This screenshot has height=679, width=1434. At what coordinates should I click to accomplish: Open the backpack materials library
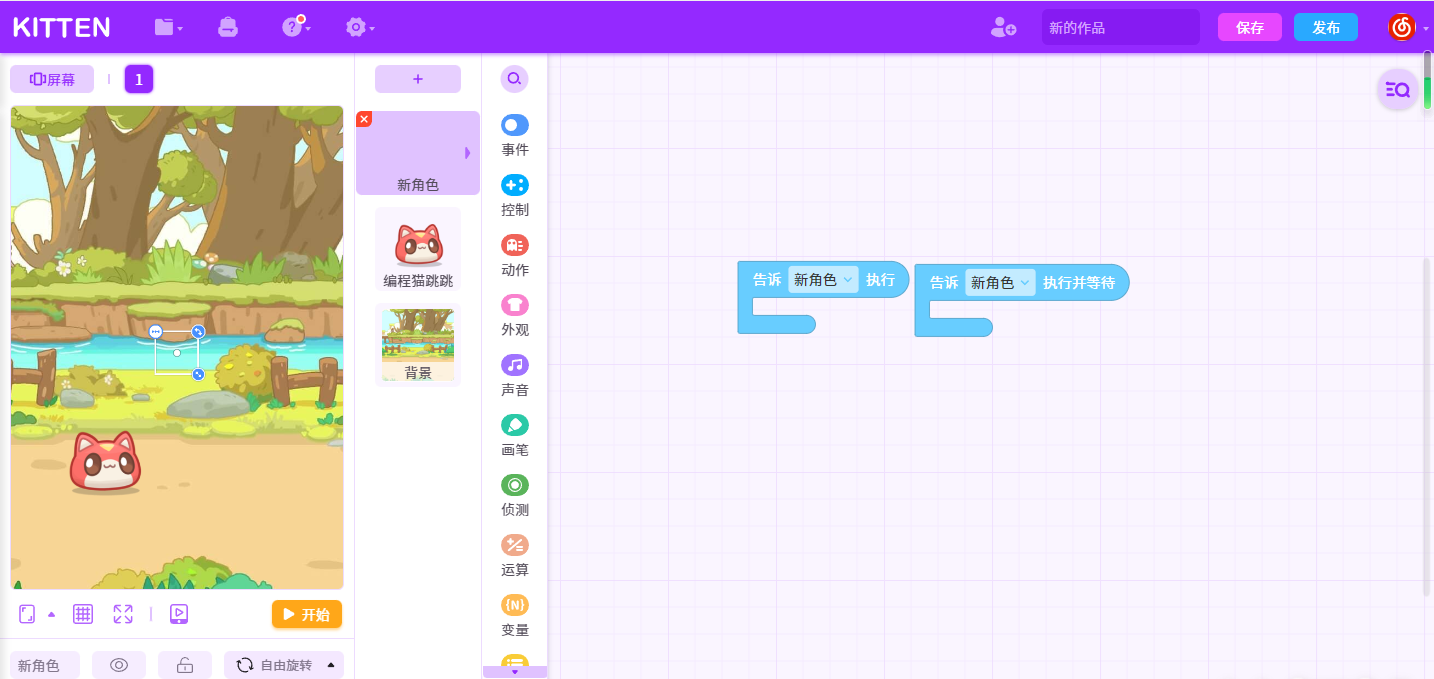228,27
